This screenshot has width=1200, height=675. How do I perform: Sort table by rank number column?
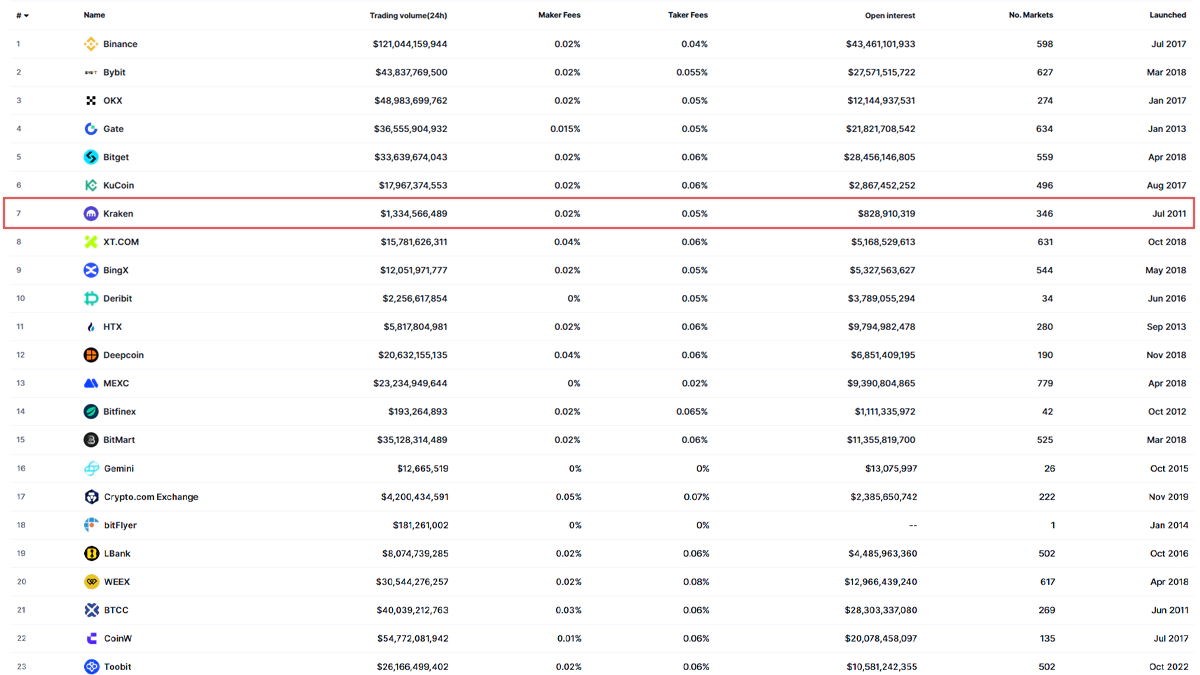(22, 16)
